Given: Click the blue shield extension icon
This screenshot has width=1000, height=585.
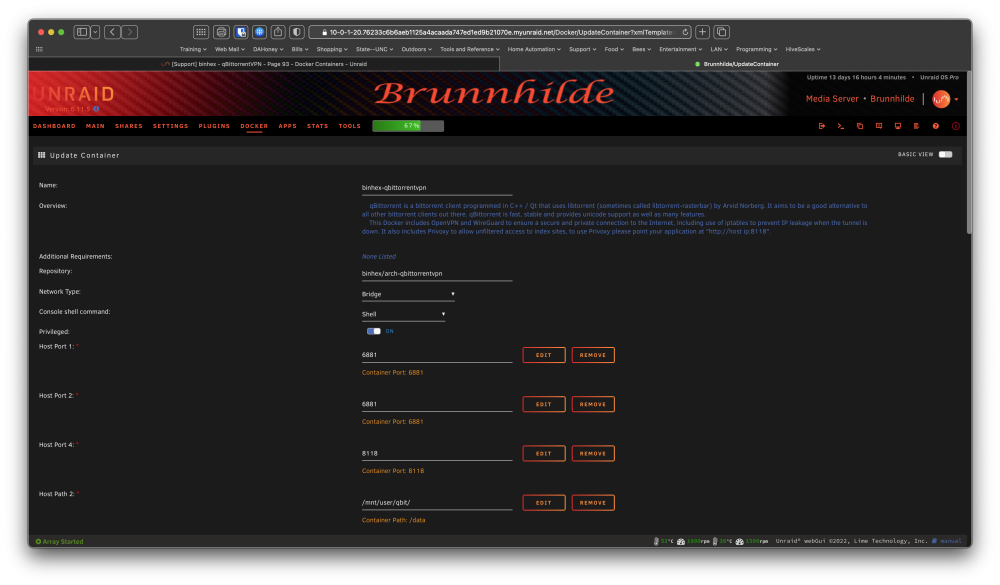Looking at the screenshot, I should click(x=240, y=32).
